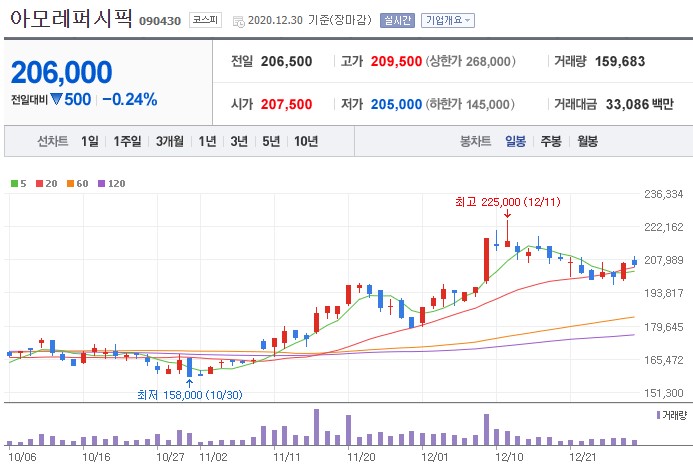693x468 pixels.
Task: Click the 아모레퍼시픽 stock name title
Action: pyautogui.click(x=71, y=19)
